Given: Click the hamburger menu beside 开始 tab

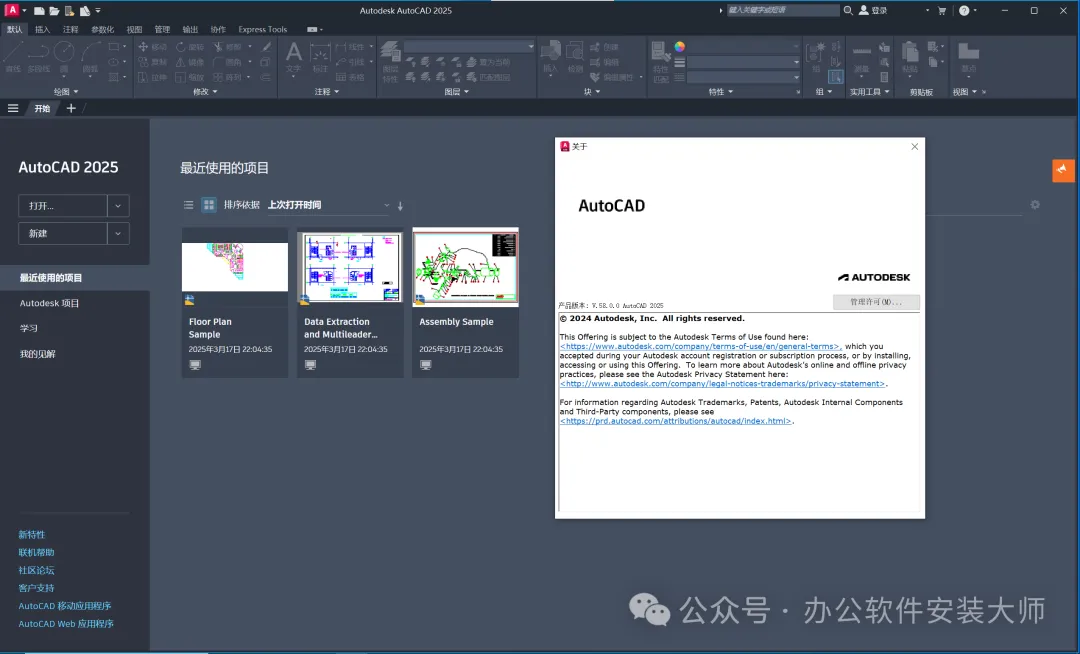Looking at the screenshot, I should coord(12,108).
